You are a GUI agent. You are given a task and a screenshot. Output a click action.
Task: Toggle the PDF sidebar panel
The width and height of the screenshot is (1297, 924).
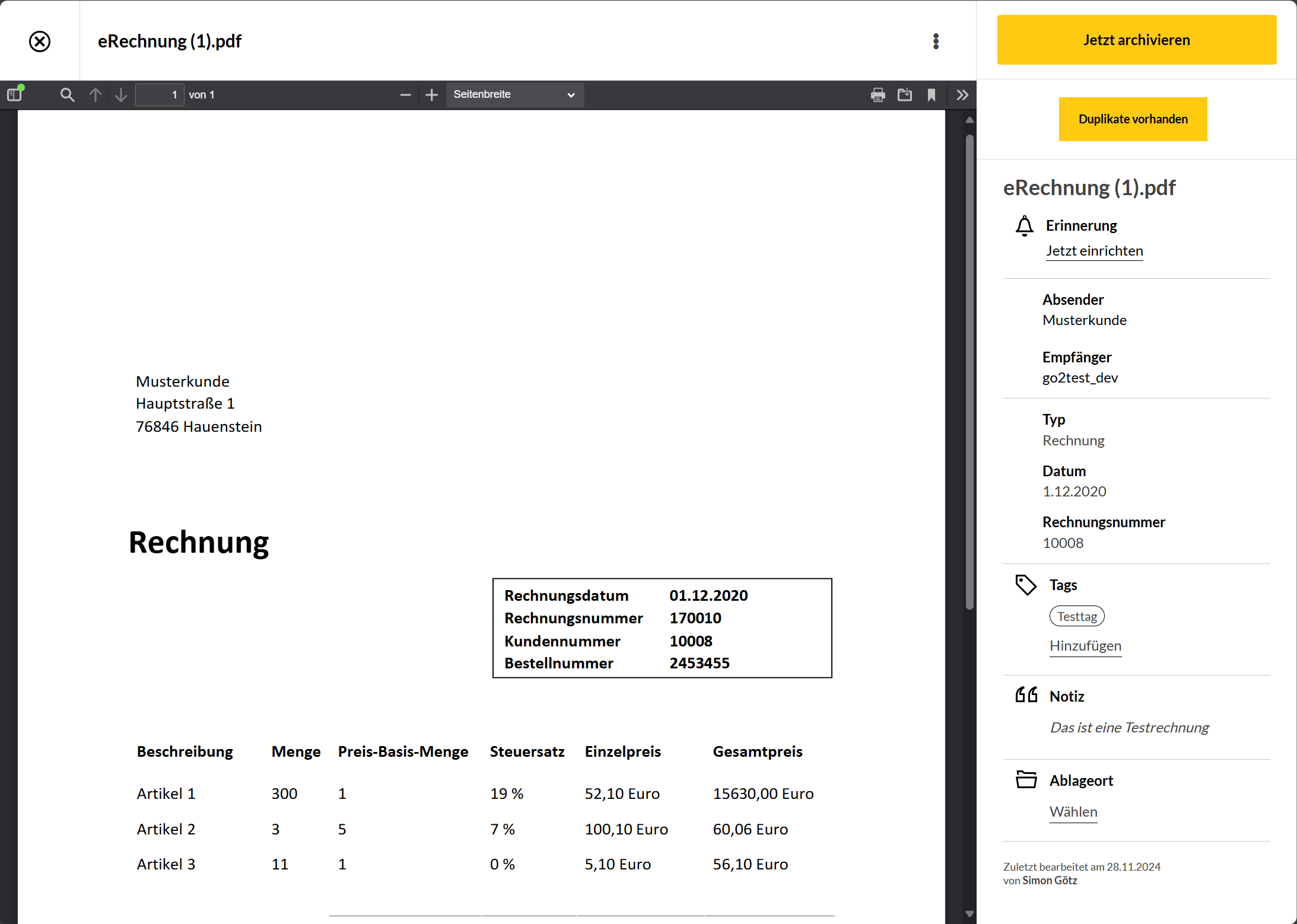click(15, 95)
